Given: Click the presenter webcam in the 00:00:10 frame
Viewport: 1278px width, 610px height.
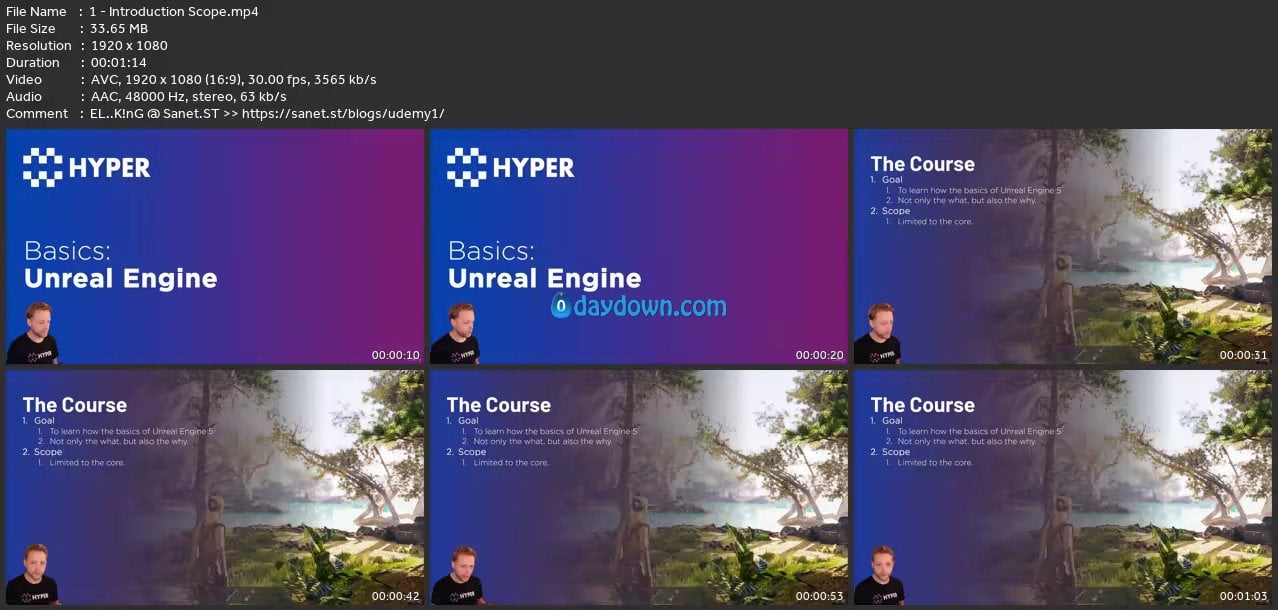Looking at the screenshot, I should click(33, 333).
